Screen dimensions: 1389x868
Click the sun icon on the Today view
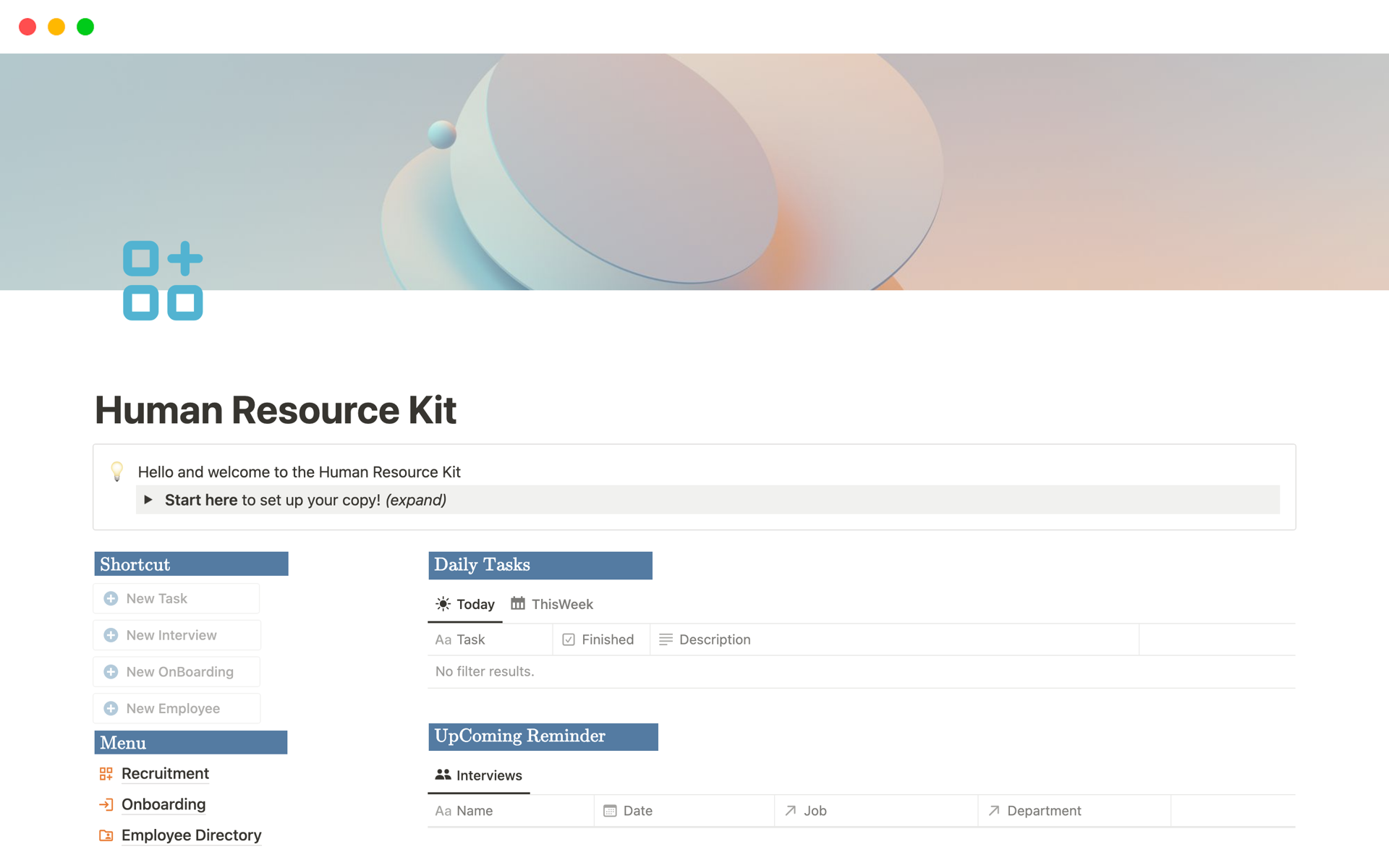[443, 604]
